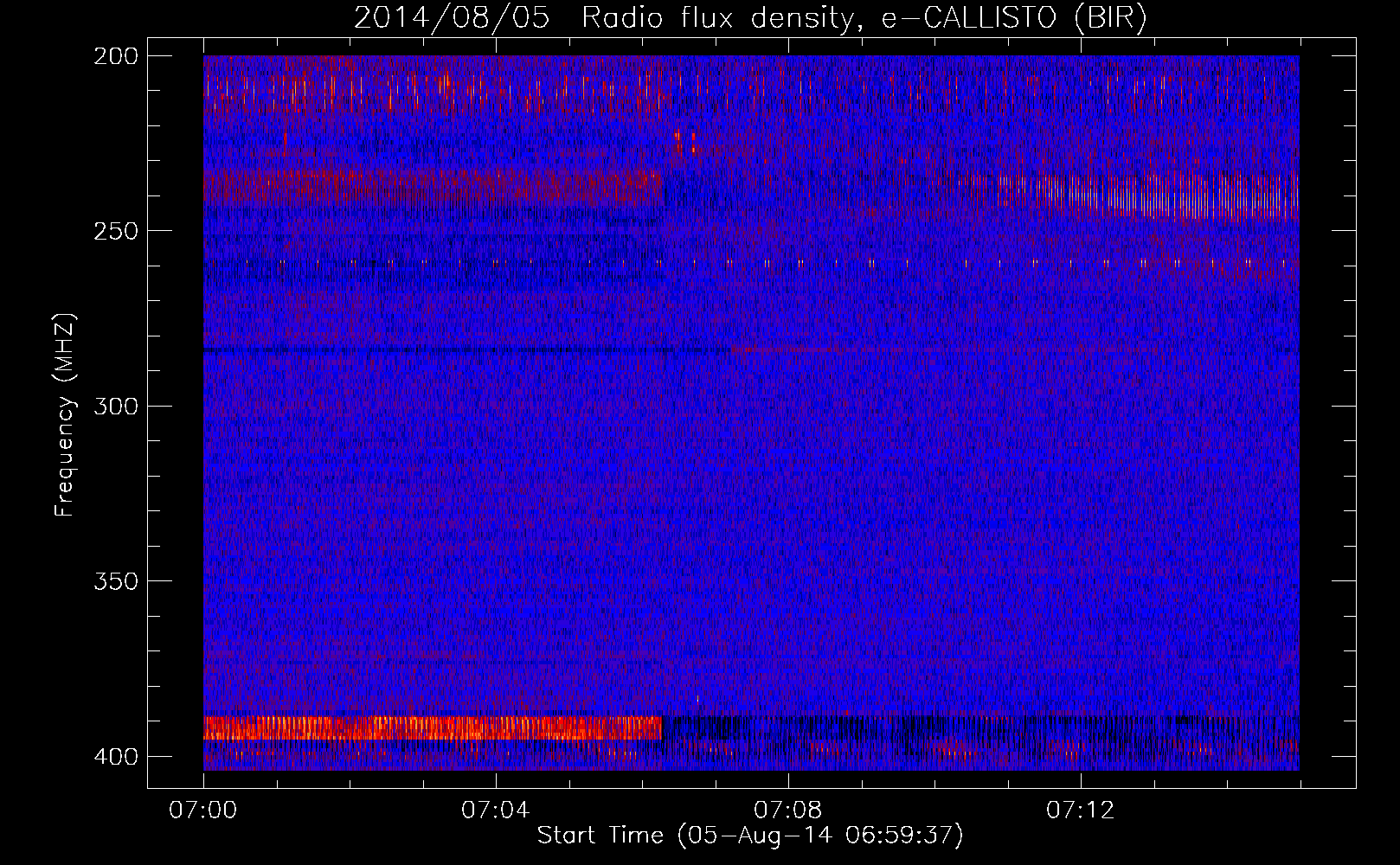Click the dark horizontal line near 285 MHz
Viewport: 1400px width, 865px height.
pyautogui.click(x=467, y=350)
